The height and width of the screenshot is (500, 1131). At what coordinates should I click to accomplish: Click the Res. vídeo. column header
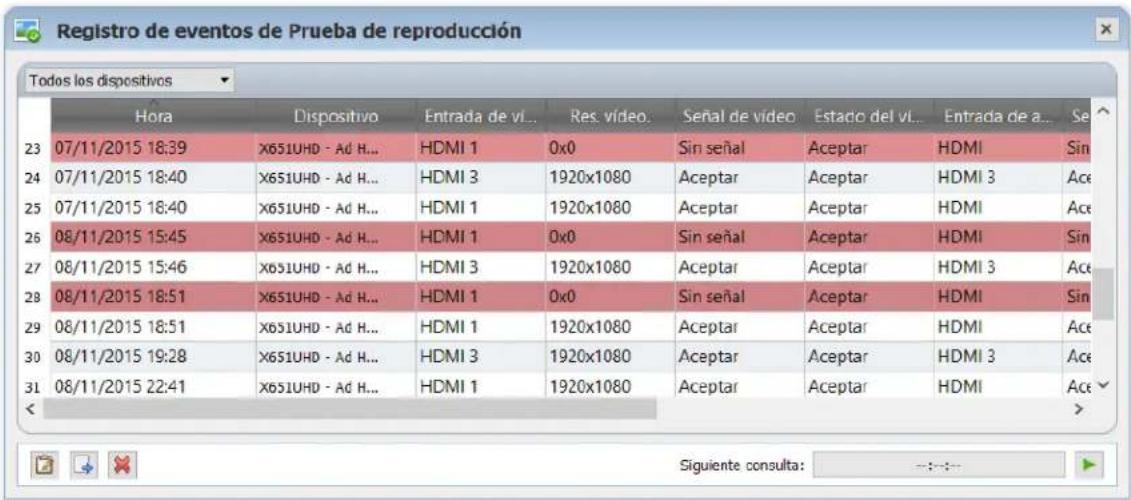pos(609,115)
